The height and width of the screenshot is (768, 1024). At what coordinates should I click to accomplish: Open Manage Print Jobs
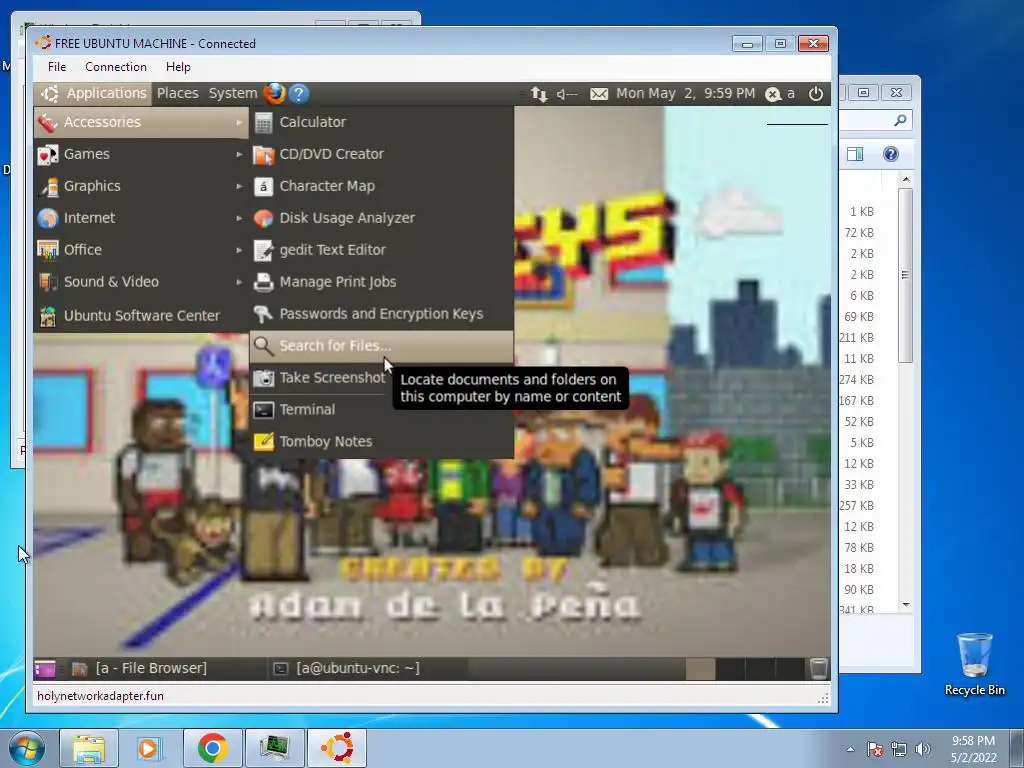pyautogui.click(x=381, y=282)
